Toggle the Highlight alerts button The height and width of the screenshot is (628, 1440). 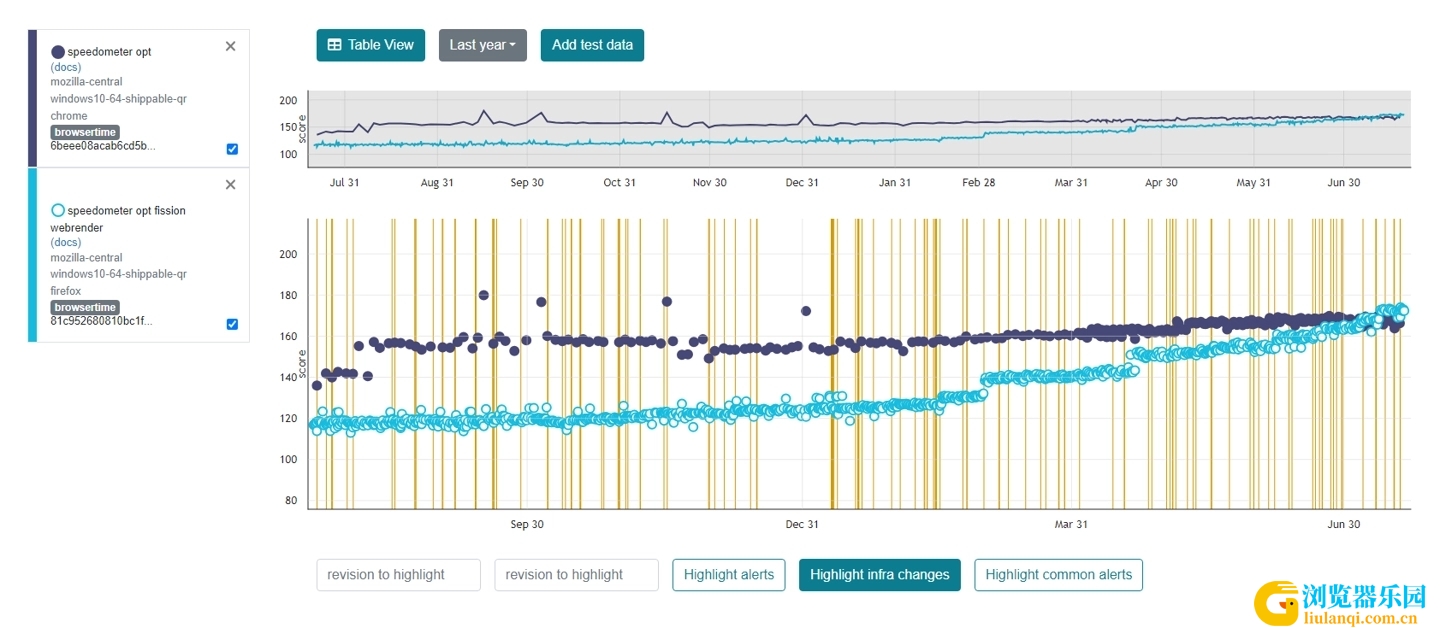tap(729, 575)
